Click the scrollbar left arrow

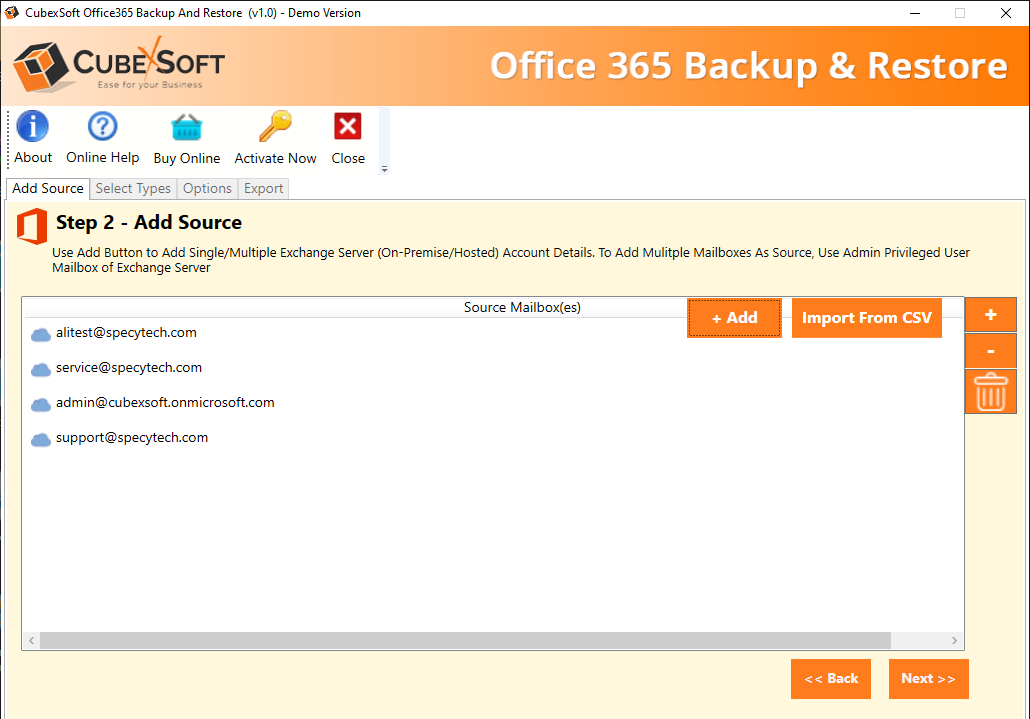[32, 640]
